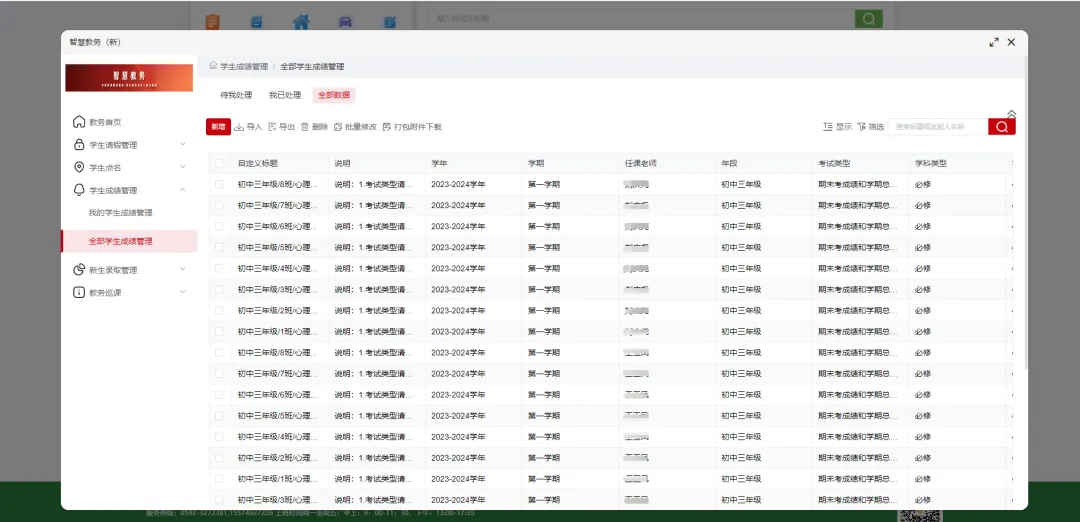Check the first row 初中三年级/8班 checkbox
Image resolution: width=1080 pixels, height=522 pixels.
(219, 184)
